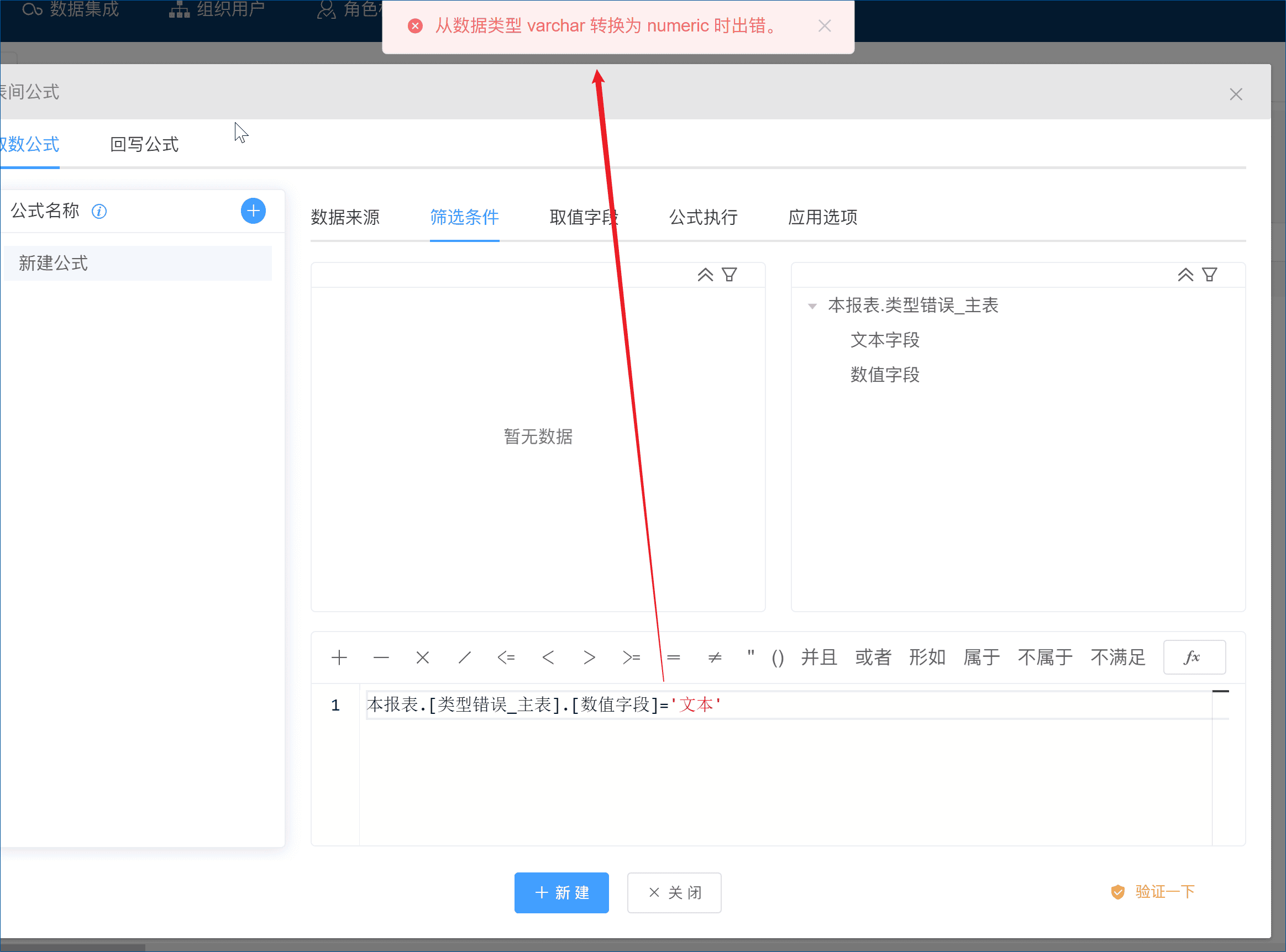
Task: Open the 数据来源 tab
Action: click(x=345, y=217)
